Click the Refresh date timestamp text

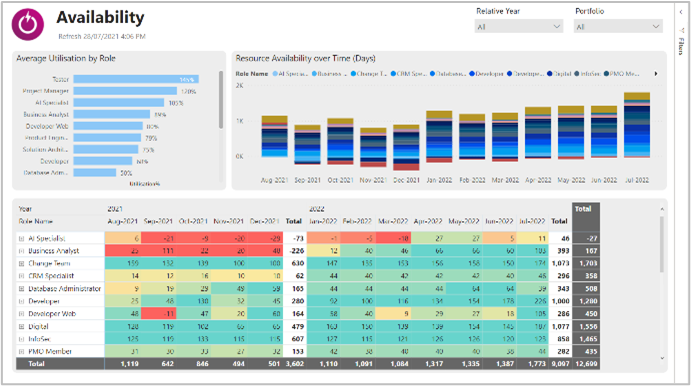click(x=102, y=37)
